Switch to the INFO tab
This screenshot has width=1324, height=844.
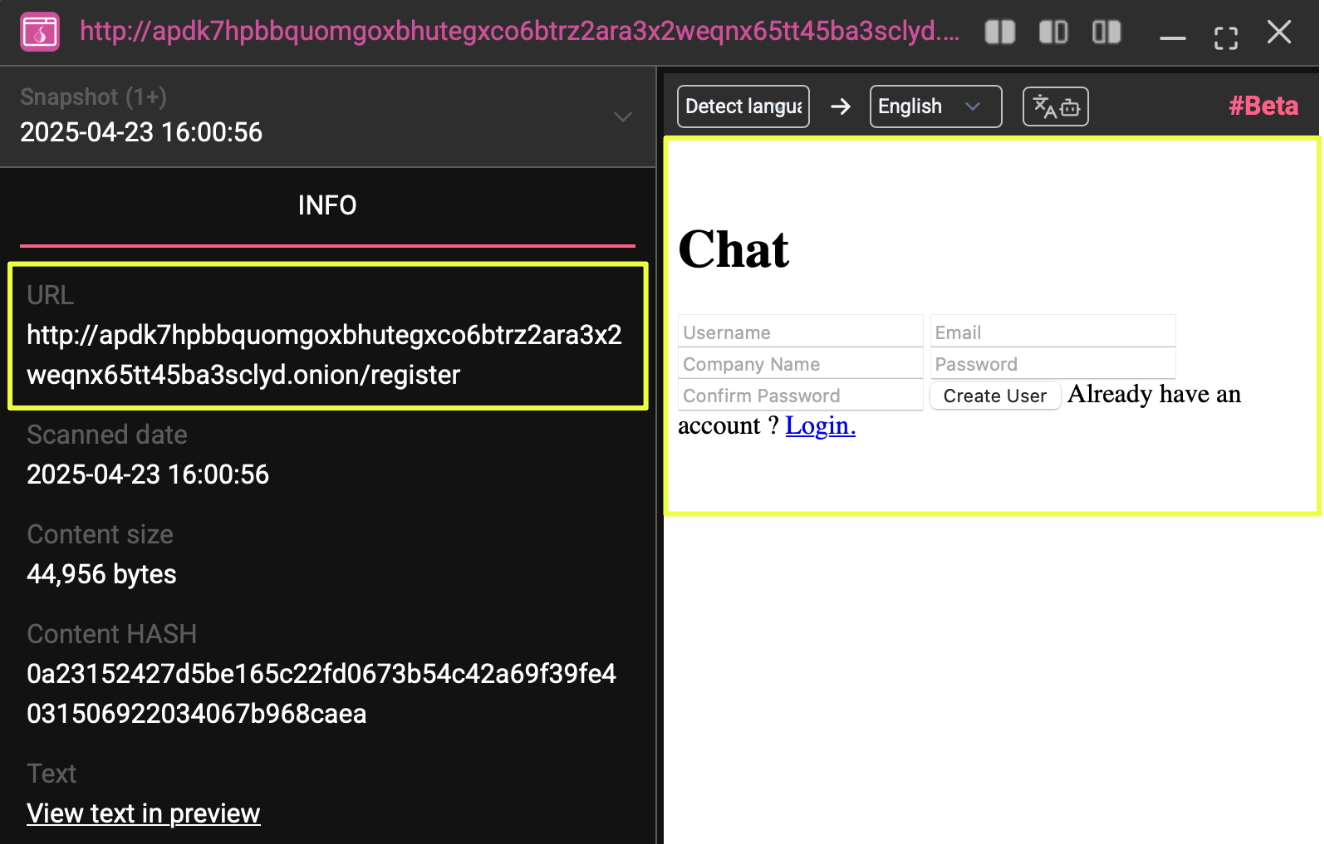[x=327, y=206]
